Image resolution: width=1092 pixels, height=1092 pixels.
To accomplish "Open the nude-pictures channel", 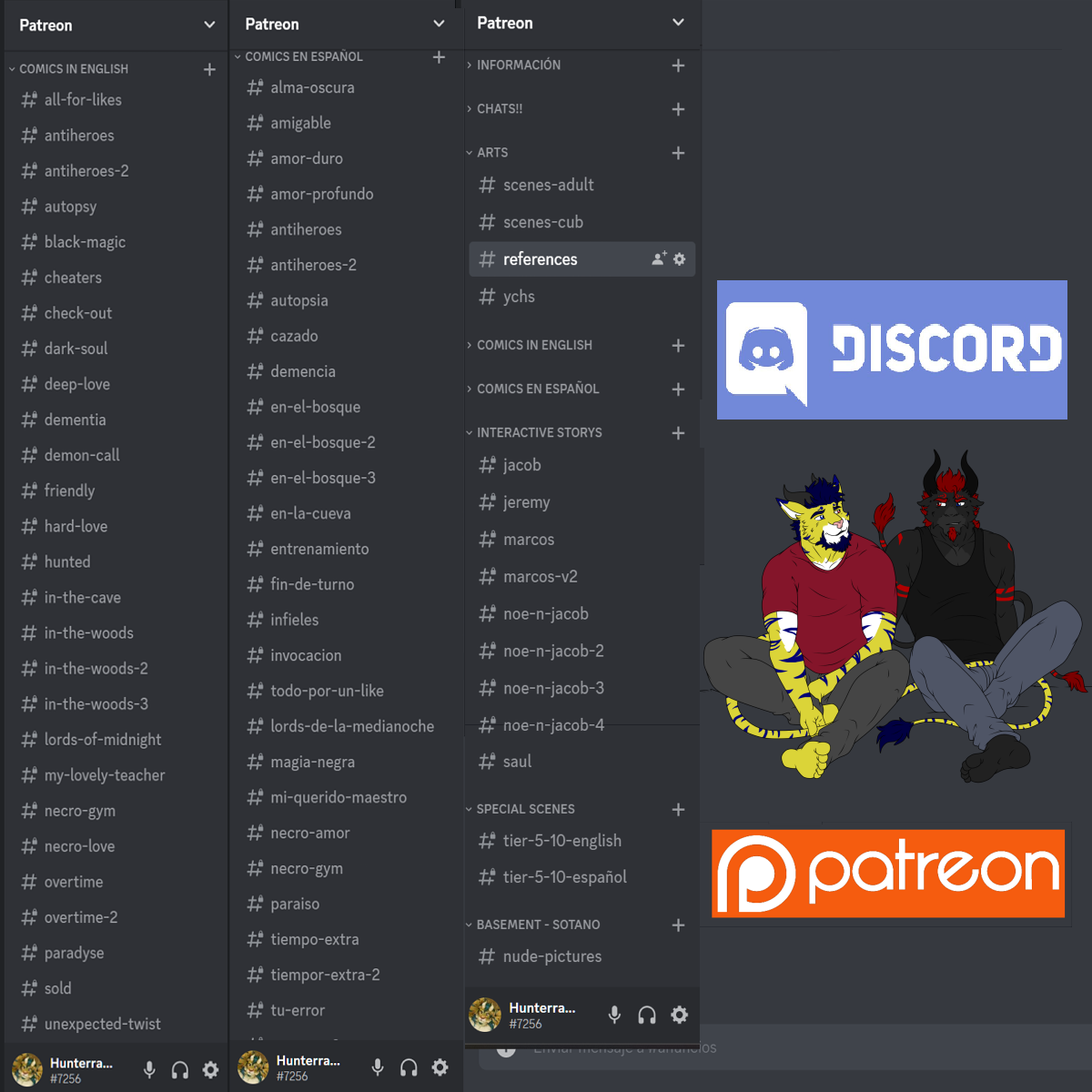I will point(582,956).
